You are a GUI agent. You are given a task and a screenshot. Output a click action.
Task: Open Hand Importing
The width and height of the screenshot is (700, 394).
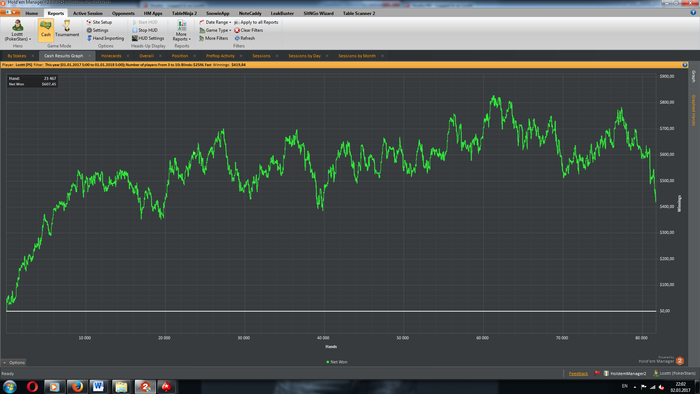pos(105,38)
